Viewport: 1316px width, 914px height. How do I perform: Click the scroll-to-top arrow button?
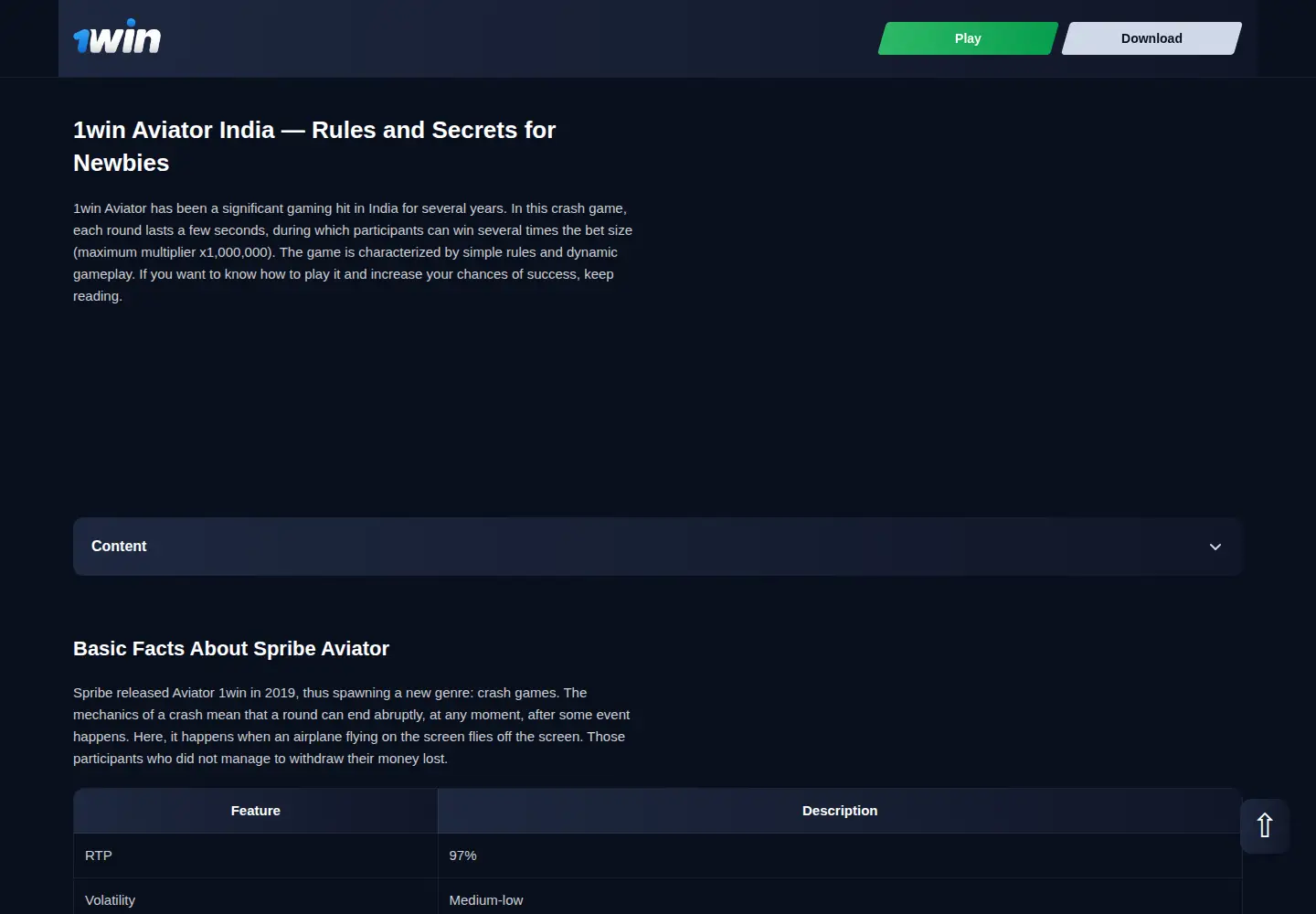coord(1265,826)
